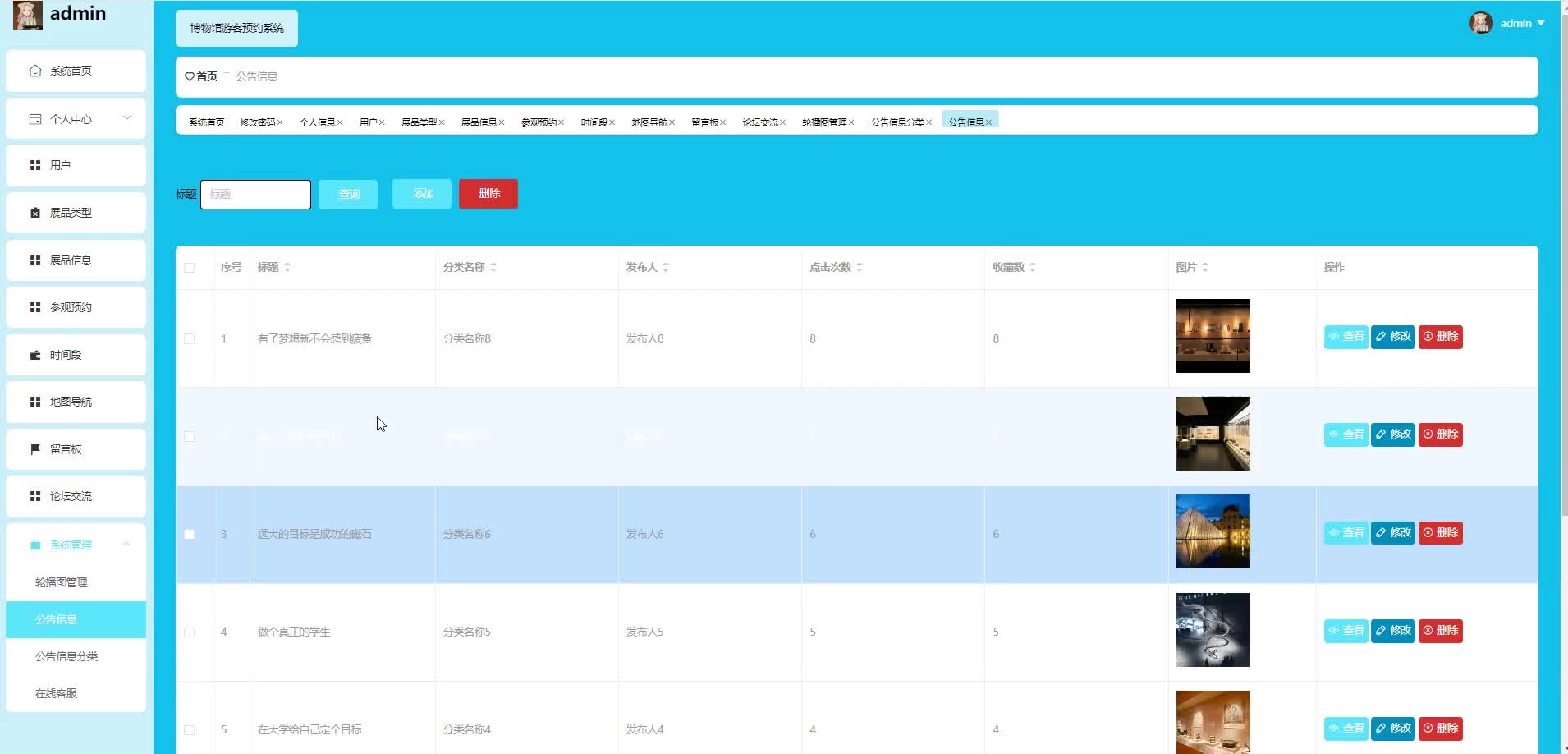
Task: Close the 公告信息 tab using its X
Action: (989, 122)
